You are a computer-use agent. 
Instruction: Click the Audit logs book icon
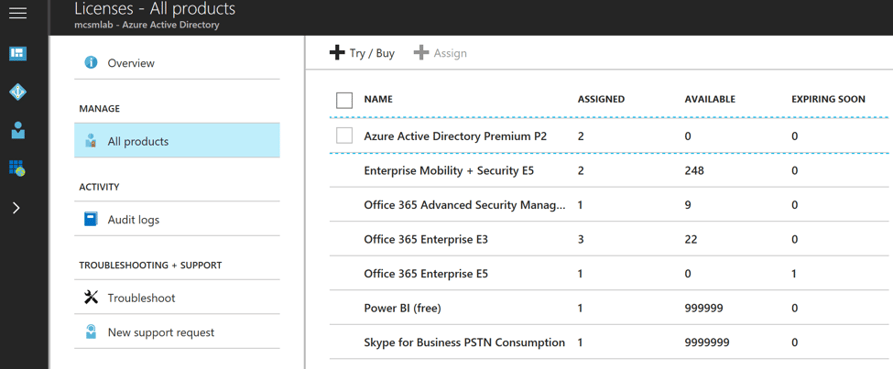[91, 219]
